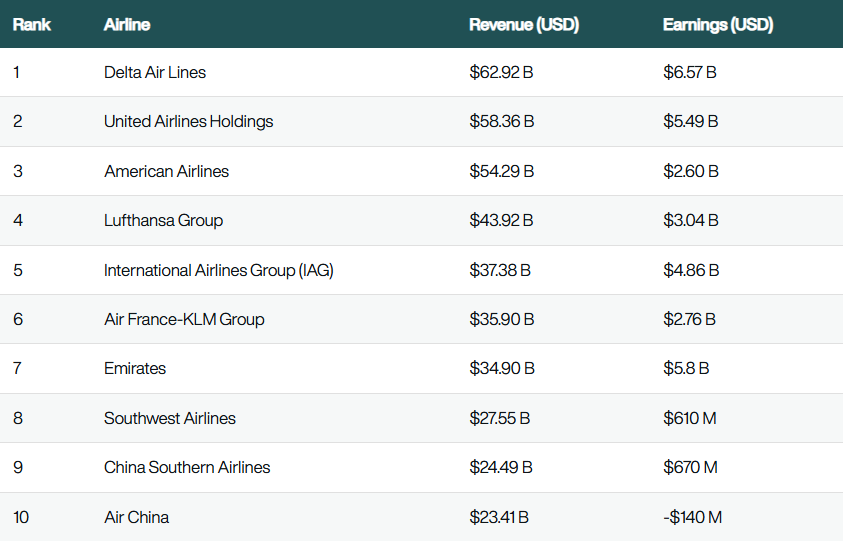The image size is (843, 541).
Task: Click the Revenue (USD) column header
Action: [x=524, y=25]
